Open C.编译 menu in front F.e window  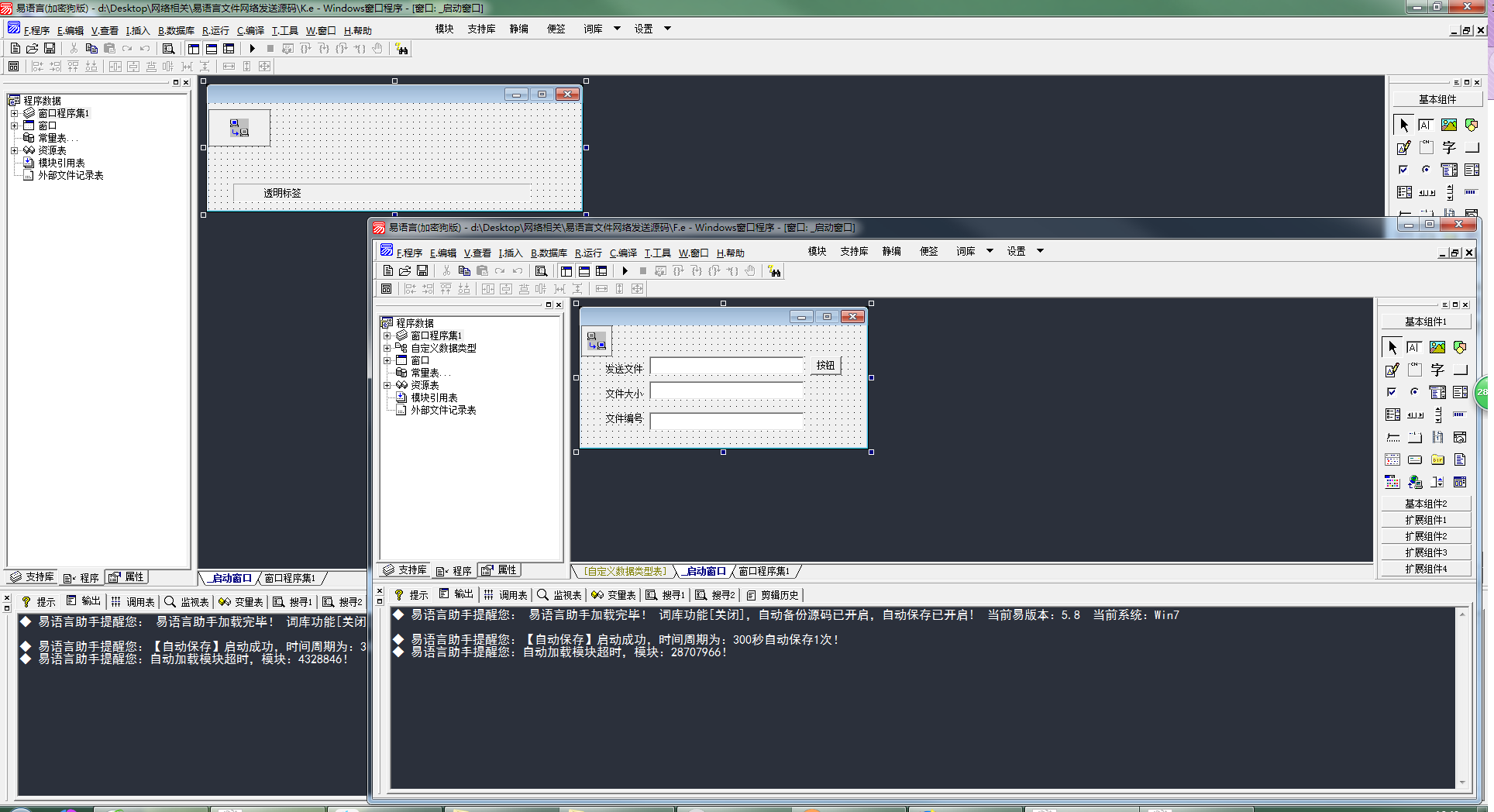pos(623,253)
